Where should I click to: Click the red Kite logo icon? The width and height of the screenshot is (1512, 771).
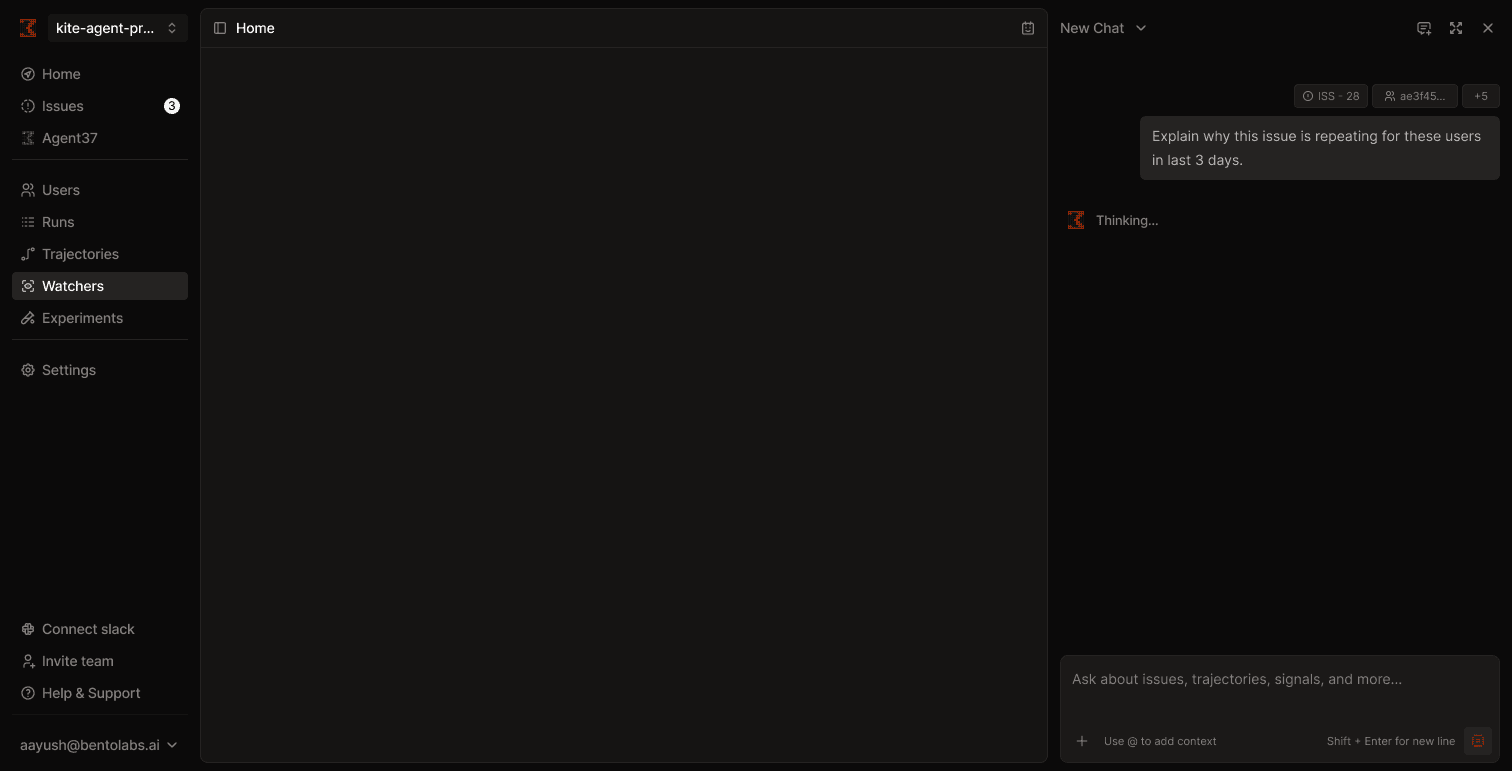28,28
